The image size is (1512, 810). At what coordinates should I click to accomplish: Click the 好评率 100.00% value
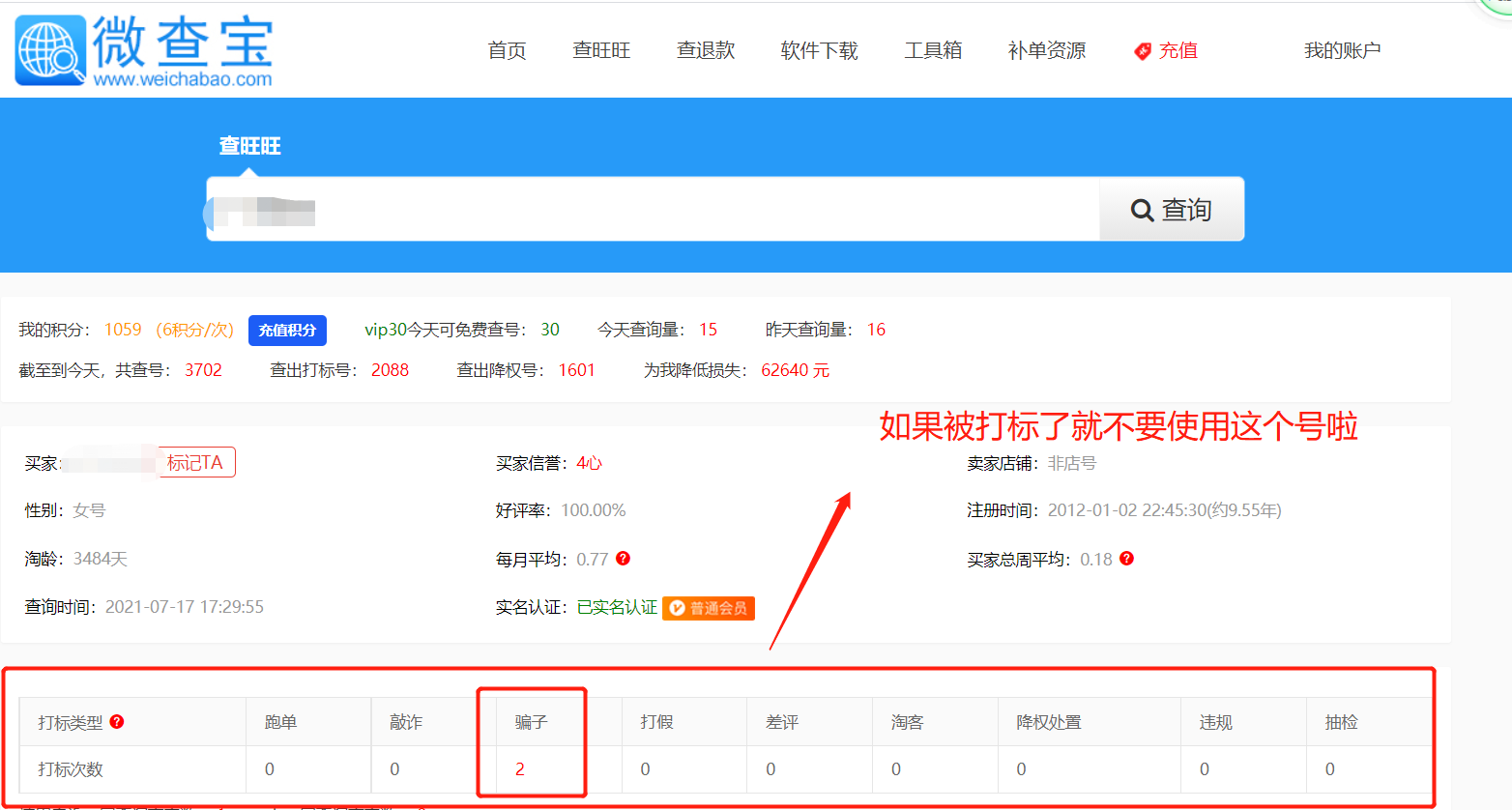593,510
